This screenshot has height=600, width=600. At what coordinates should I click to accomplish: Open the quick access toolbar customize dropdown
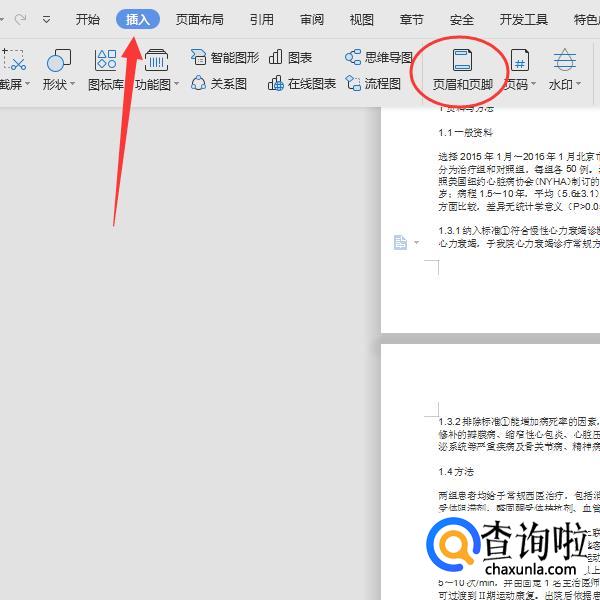tap(46, 19)
